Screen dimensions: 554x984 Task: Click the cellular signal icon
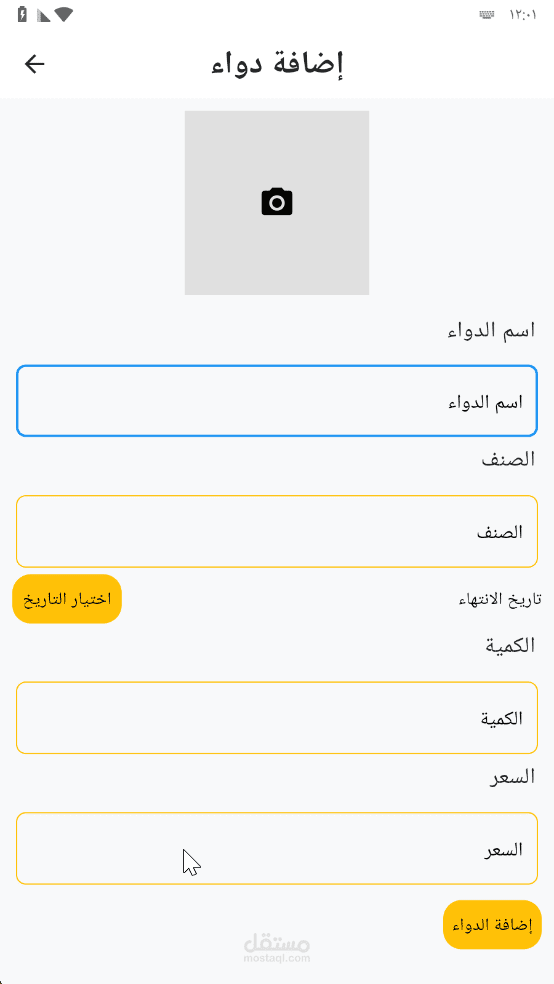coord(43,16)
